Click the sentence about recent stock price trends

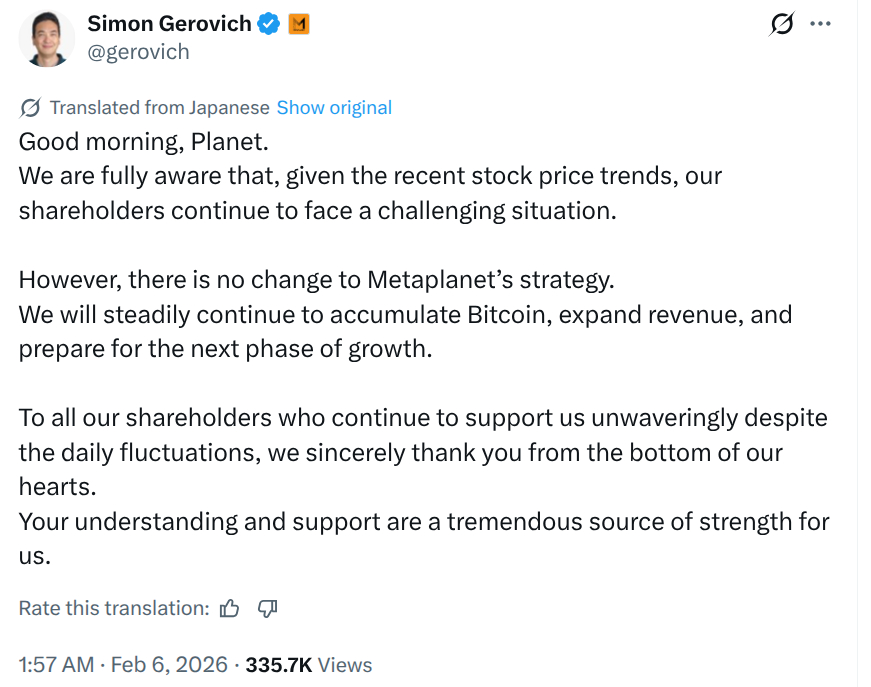[370, 176]
